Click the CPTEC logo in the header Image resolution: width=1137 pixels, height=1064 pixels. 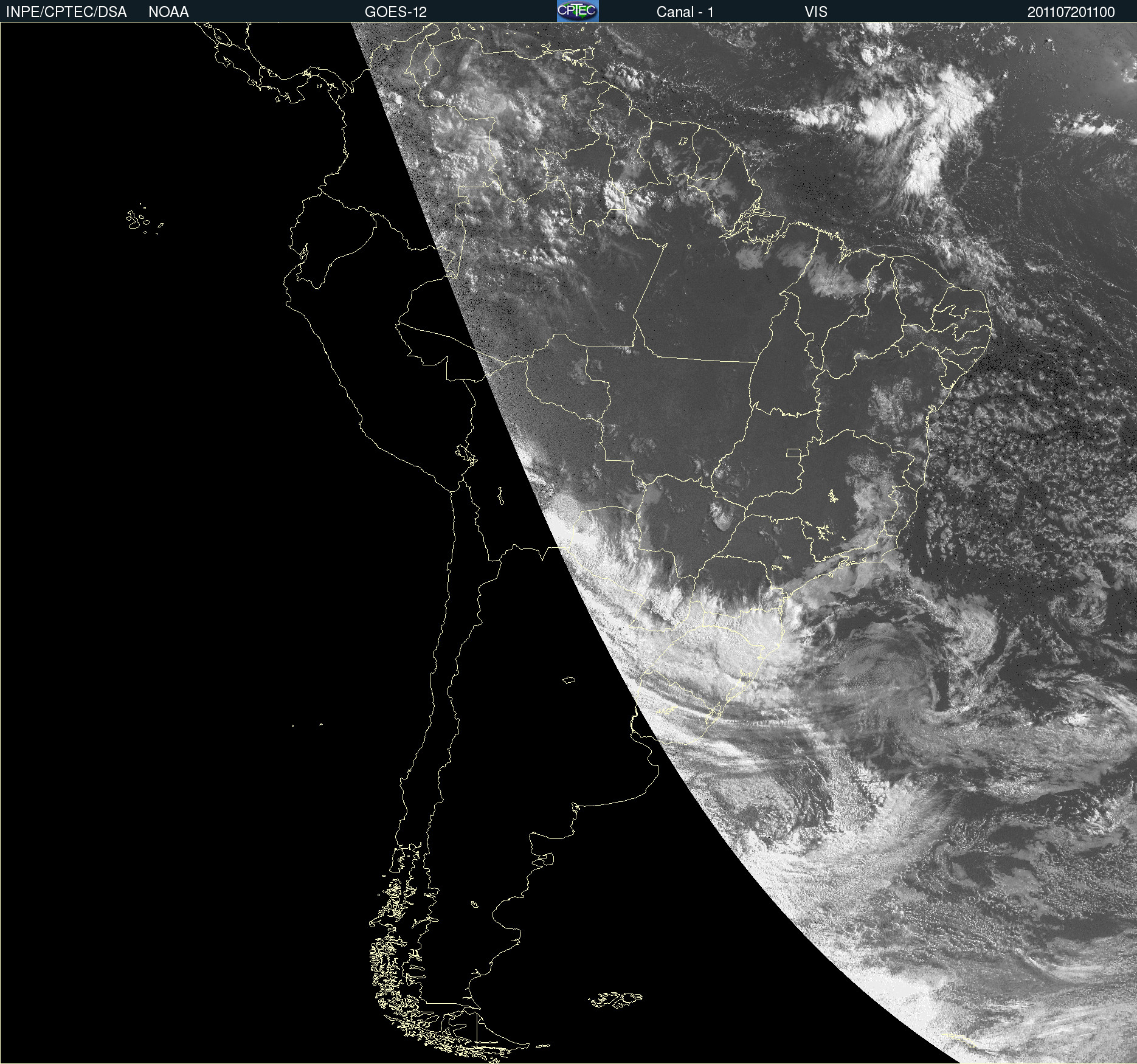point(578,11)
